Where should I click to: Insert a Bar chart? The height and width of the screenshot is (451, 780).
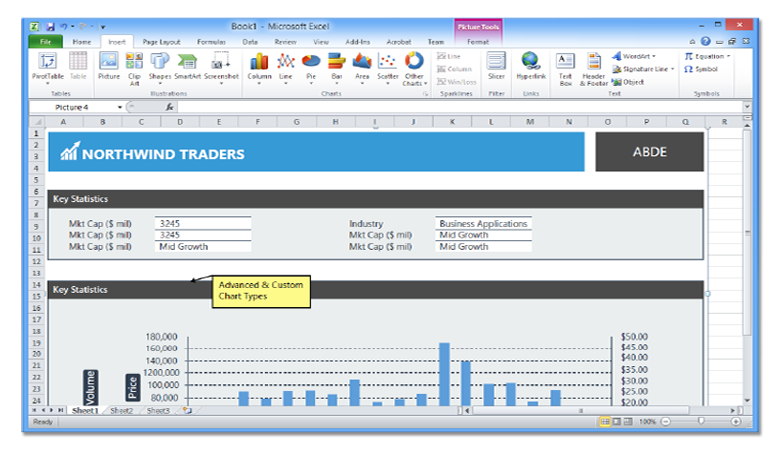pyautogui.click(x=337, y=67)
